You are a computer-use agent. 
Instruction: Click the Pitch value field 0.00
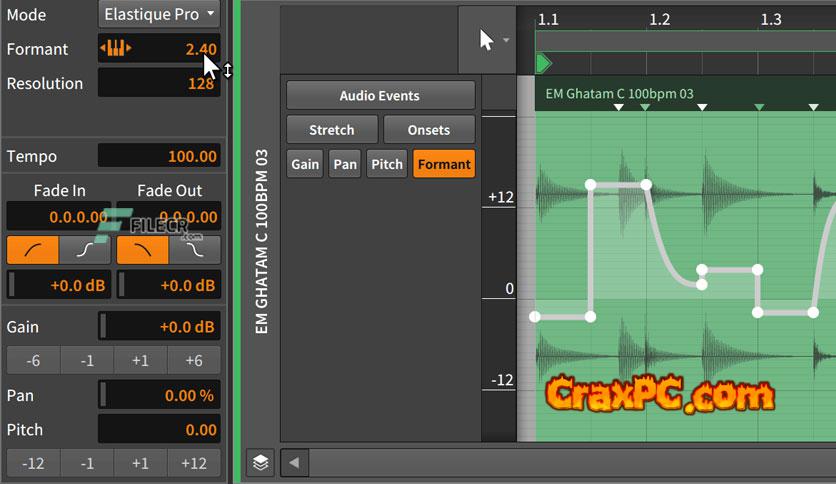(159, 429)
